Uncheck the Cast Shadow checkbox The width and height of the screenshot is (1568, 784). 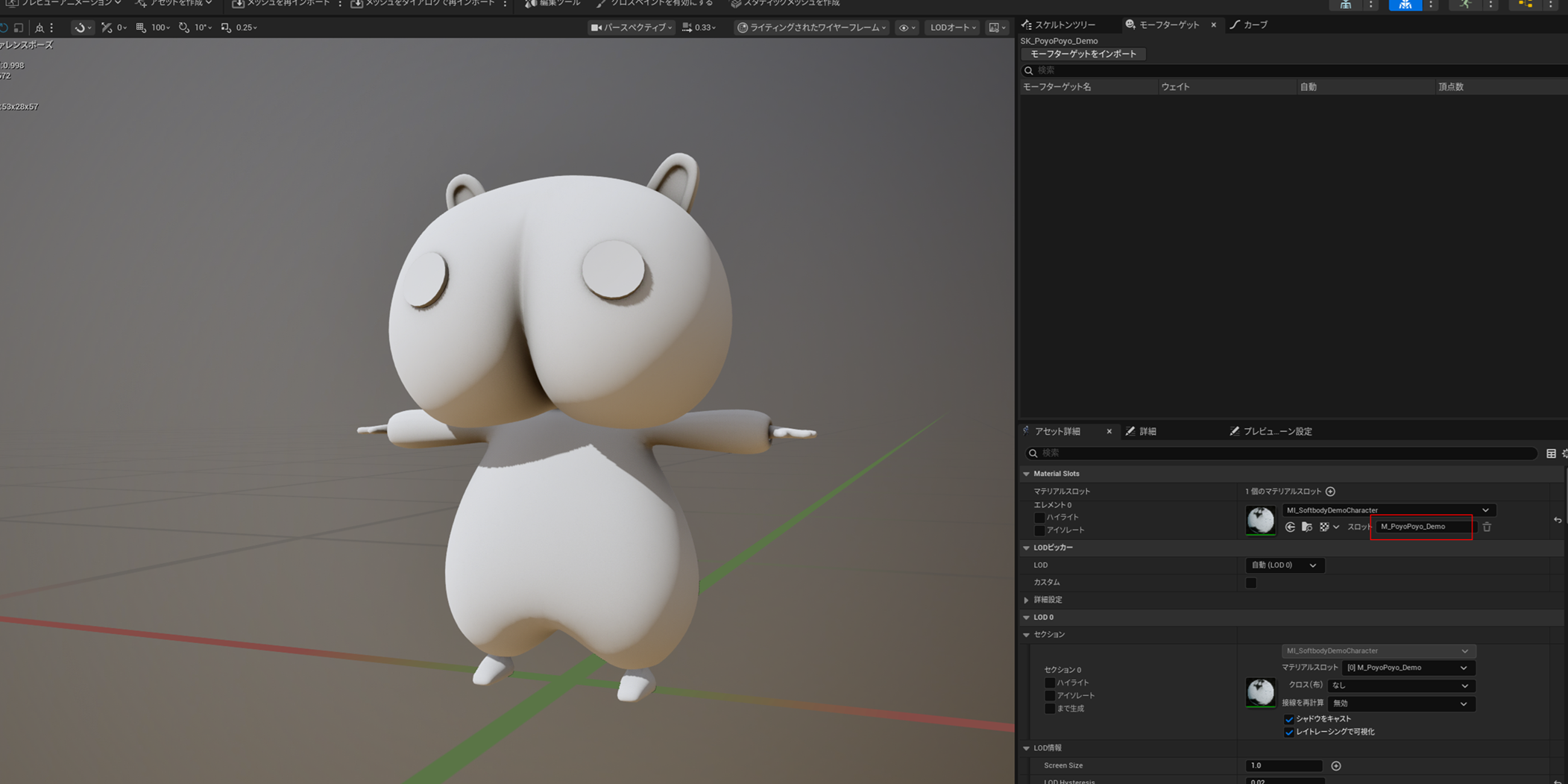[1289, 719]
